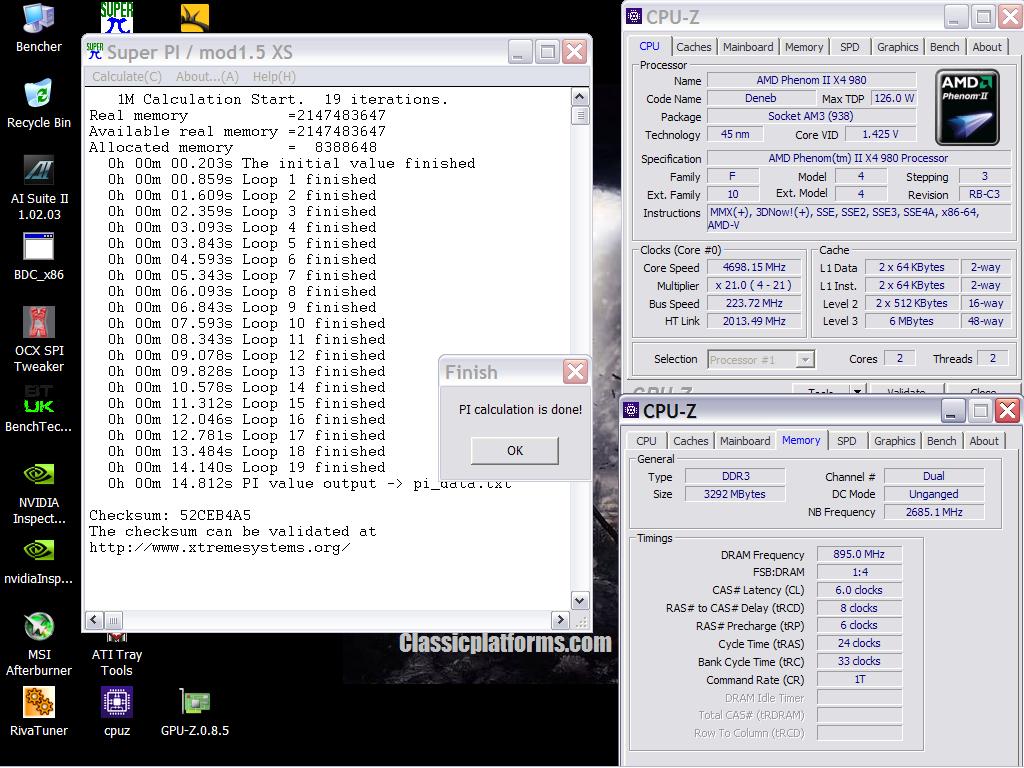Open Help(H) menu in Super PI
This screenshot has height=768, width=1024.
pyautogui.click(x=274, y=76)
